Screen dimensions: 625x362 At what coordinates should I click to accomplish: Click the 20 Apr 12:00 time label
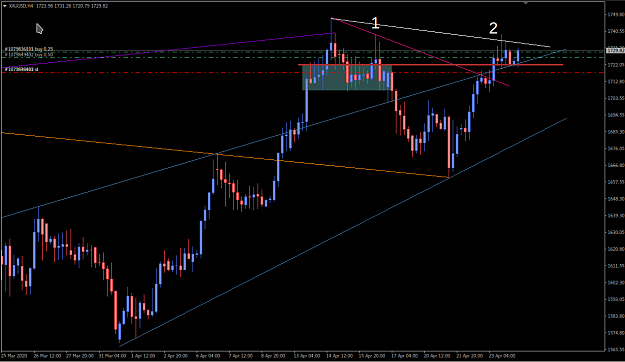437,356
